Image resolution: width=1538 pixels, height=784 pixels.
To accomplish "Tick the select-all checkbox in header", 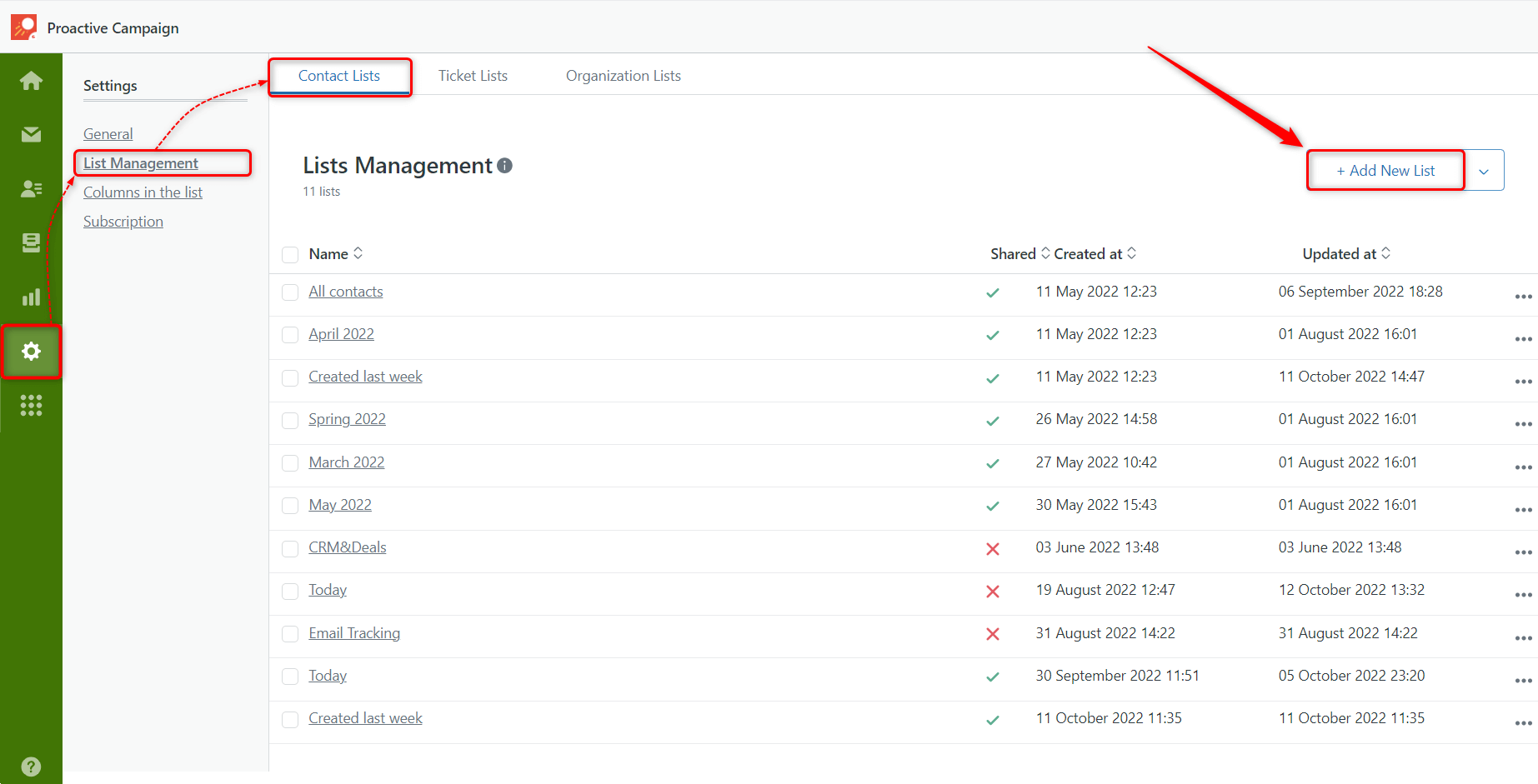I will [290, 255].
